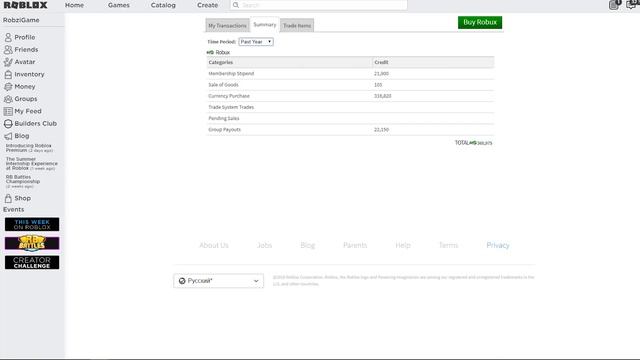Open the Jobs footer link

coord(264,245)
